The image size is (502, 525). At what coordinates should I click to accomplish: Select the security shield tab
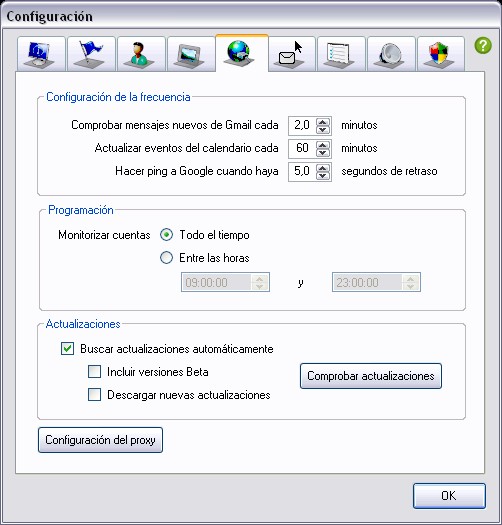441,54
